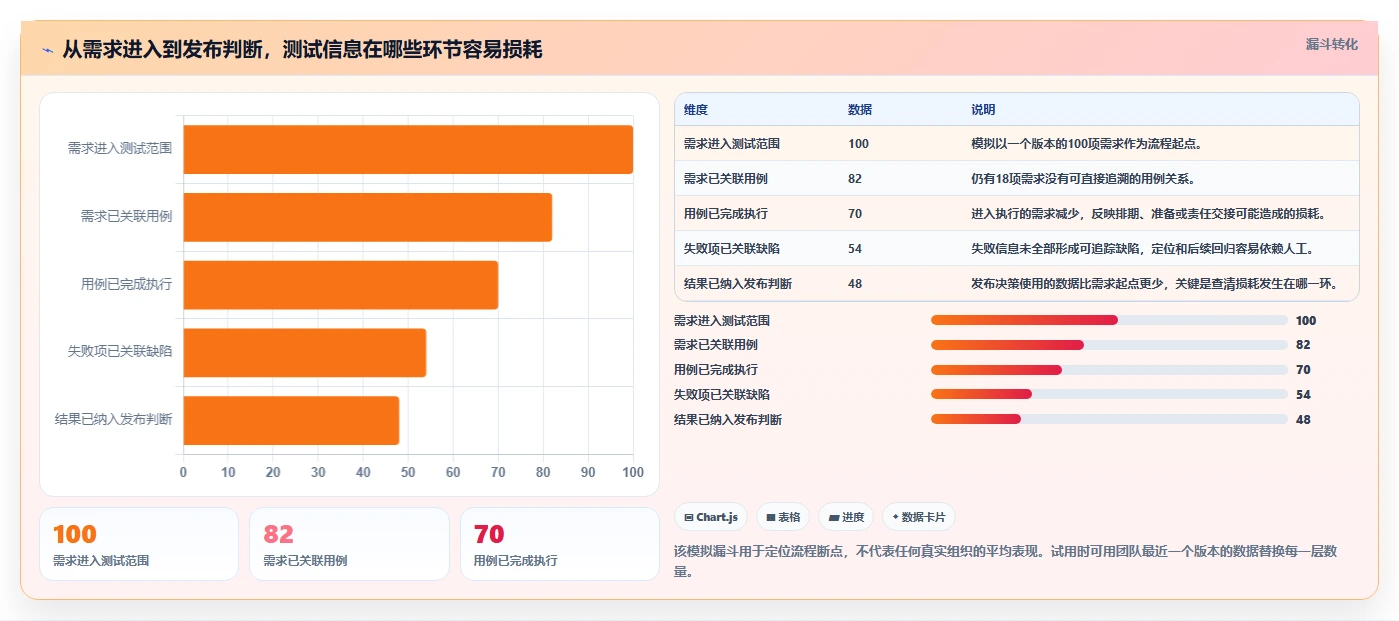Click description 仍有18项需求没有可直接追溯的用例关系
This screenshot has width=1399, height=621.
point(1083,179)
